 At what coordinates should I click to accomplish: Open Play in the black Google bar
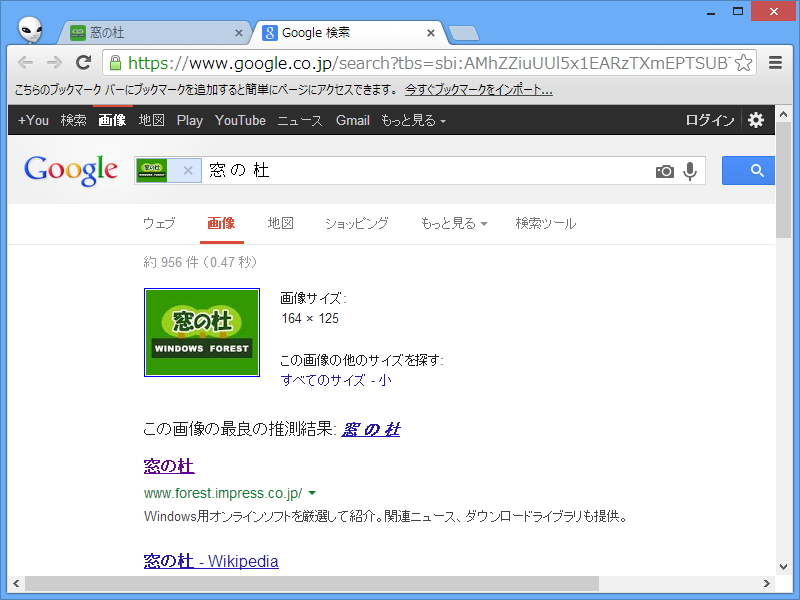coord(190,120)
